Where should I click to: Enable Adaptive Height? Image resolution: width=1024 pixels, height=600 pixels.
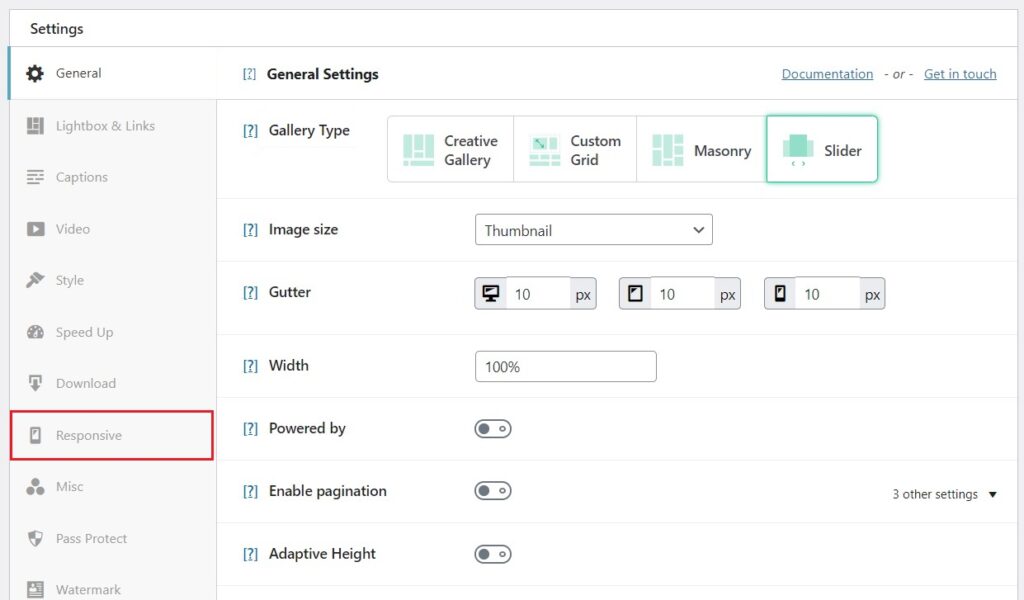[492, 553]
